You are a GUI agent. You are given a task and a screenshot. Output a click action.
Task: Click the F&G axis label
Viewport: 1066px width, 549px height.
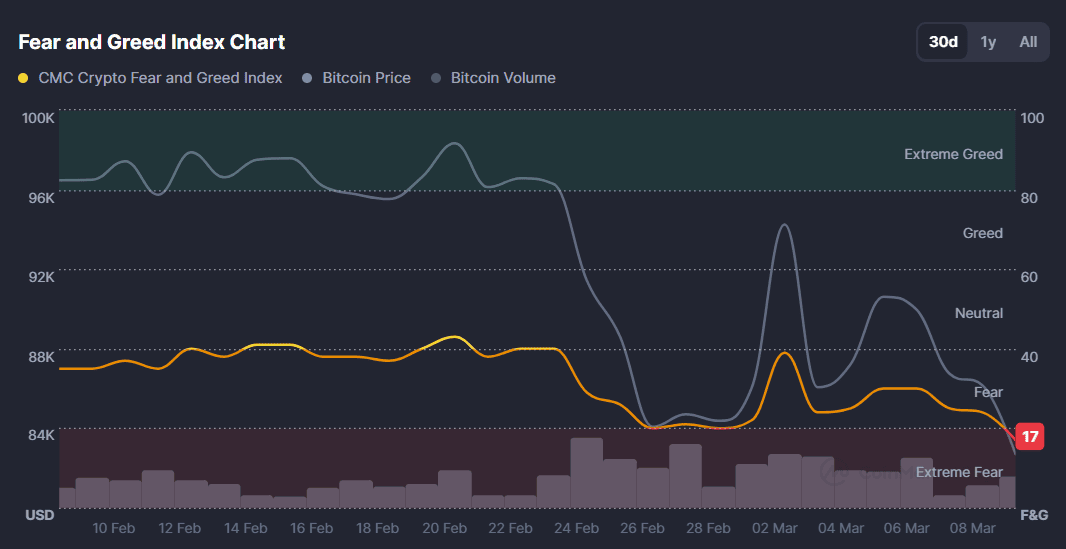[x=1031, y=515]
